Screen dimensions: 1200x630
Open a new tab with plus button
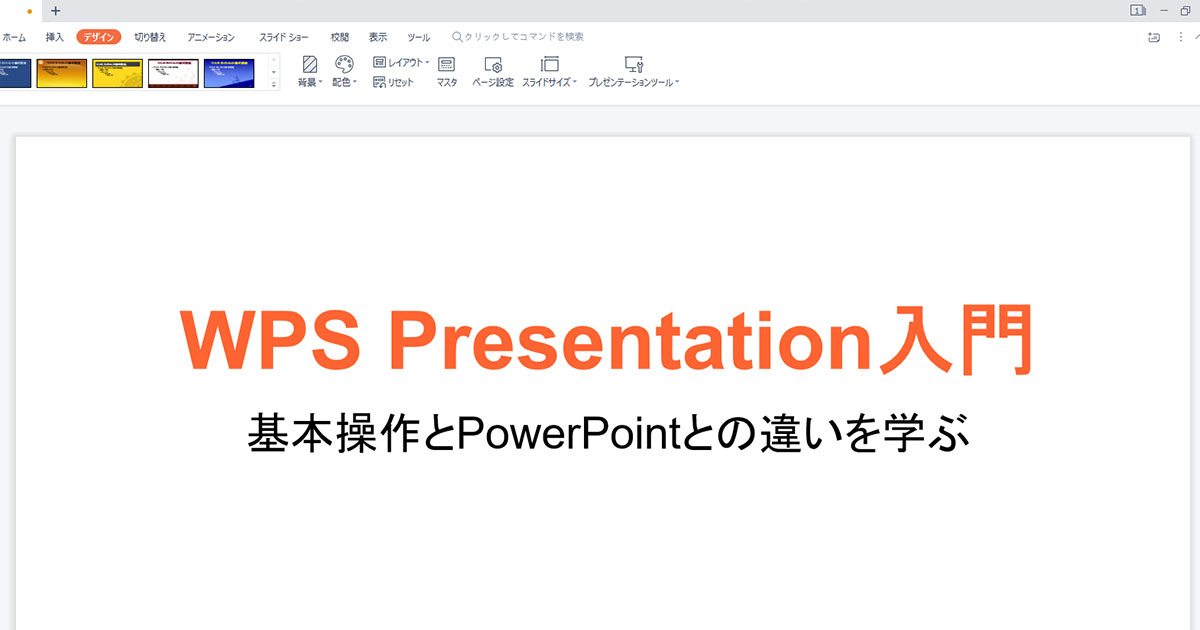coord(56,11)
